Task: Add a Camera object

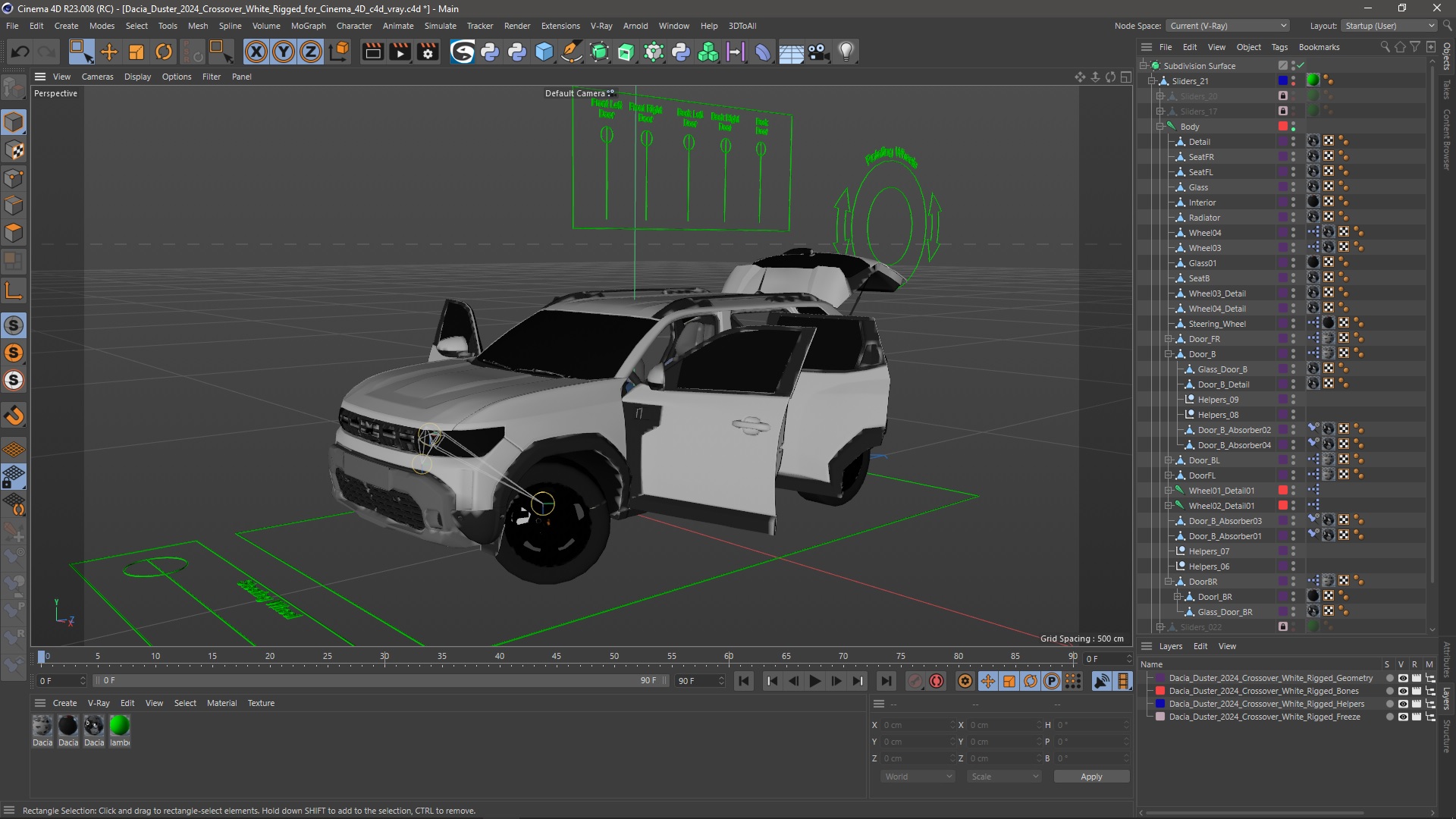Action: pos(818,52)
